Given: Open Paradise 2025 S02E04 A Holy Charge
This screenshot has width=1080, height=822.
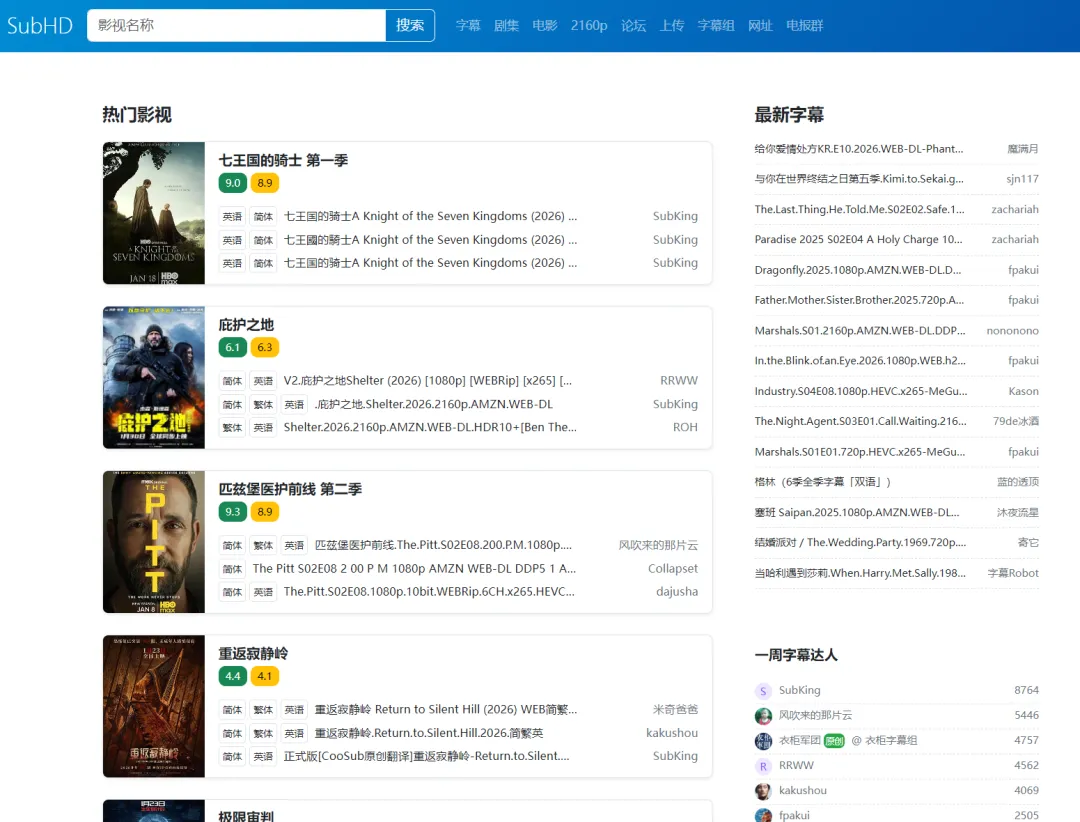Looking at the screenshot, I should tap(858, 240).
